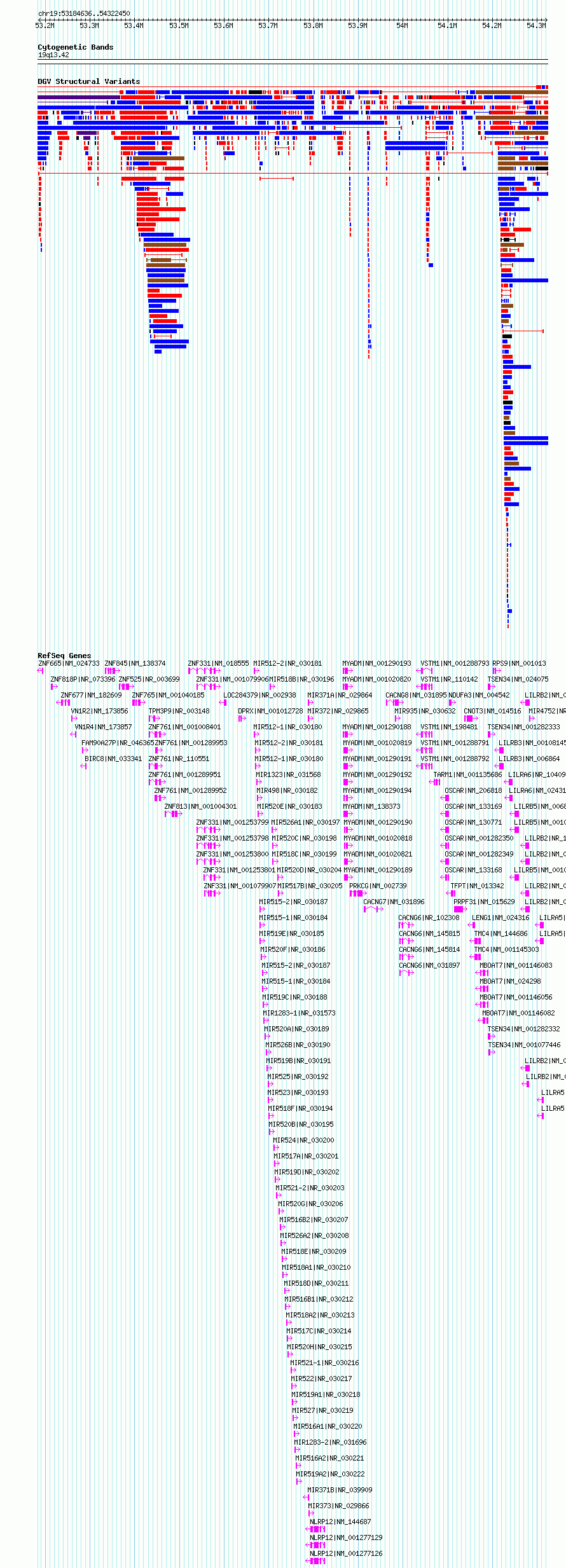
Task: Select MYADM|NM_001290193 transcript label
Action: coord(376,663)
